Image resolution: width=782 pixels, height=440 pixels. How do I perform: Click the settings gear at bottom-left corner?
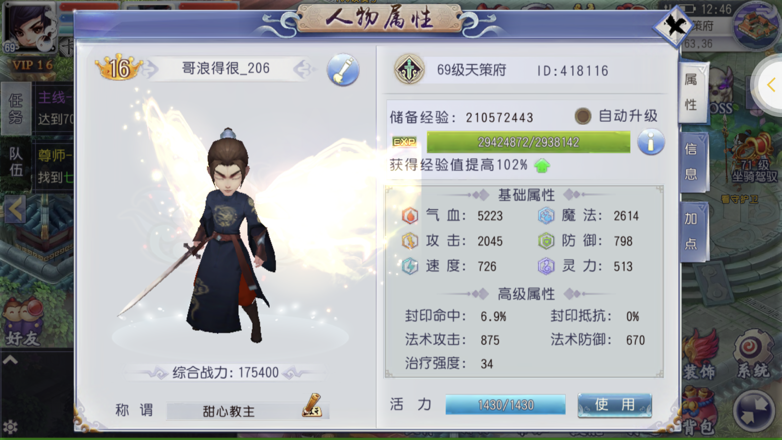(10, 428)
